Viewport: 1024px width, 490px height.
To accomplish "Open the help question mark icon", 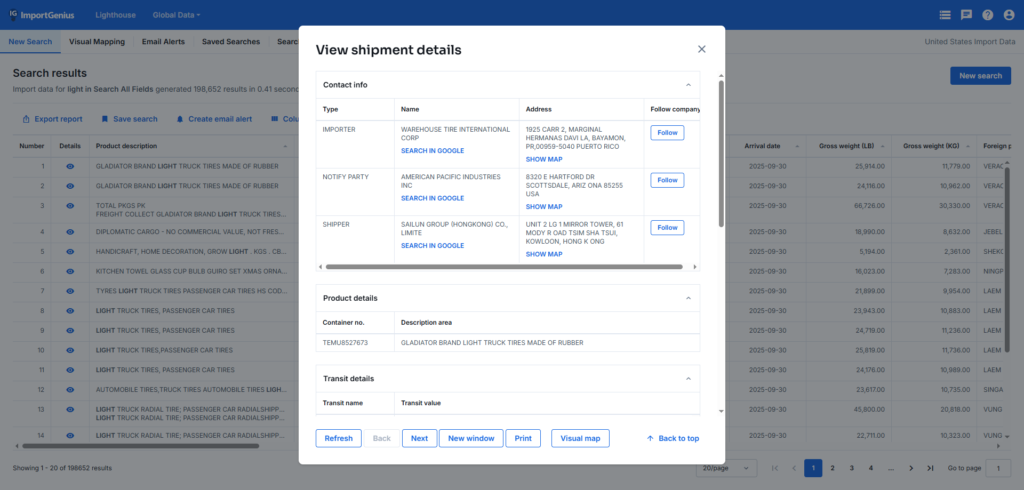I will click(988, 15).
